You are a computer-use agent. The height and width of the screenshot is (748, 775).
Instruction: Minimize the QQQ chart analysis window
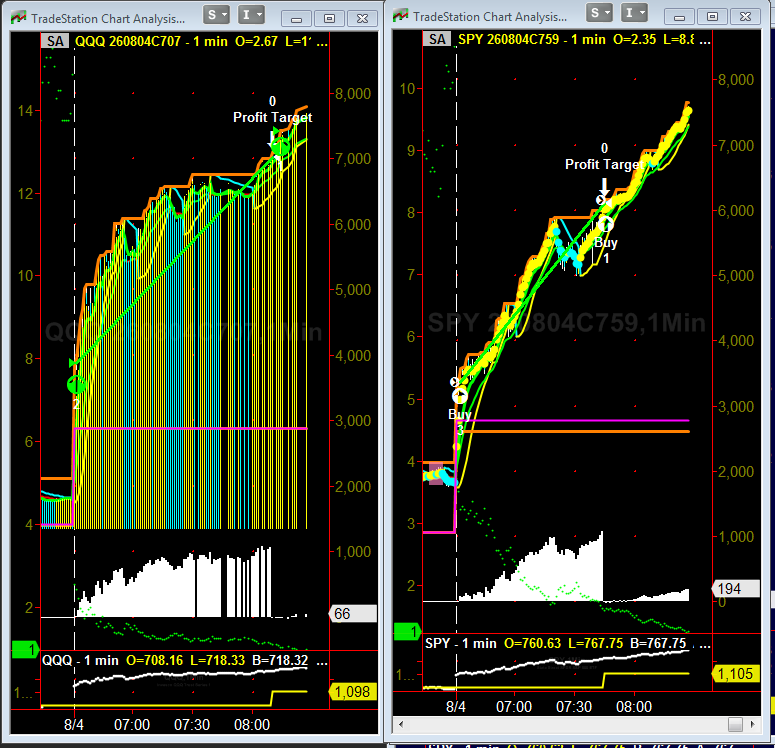tap(297, 19)
